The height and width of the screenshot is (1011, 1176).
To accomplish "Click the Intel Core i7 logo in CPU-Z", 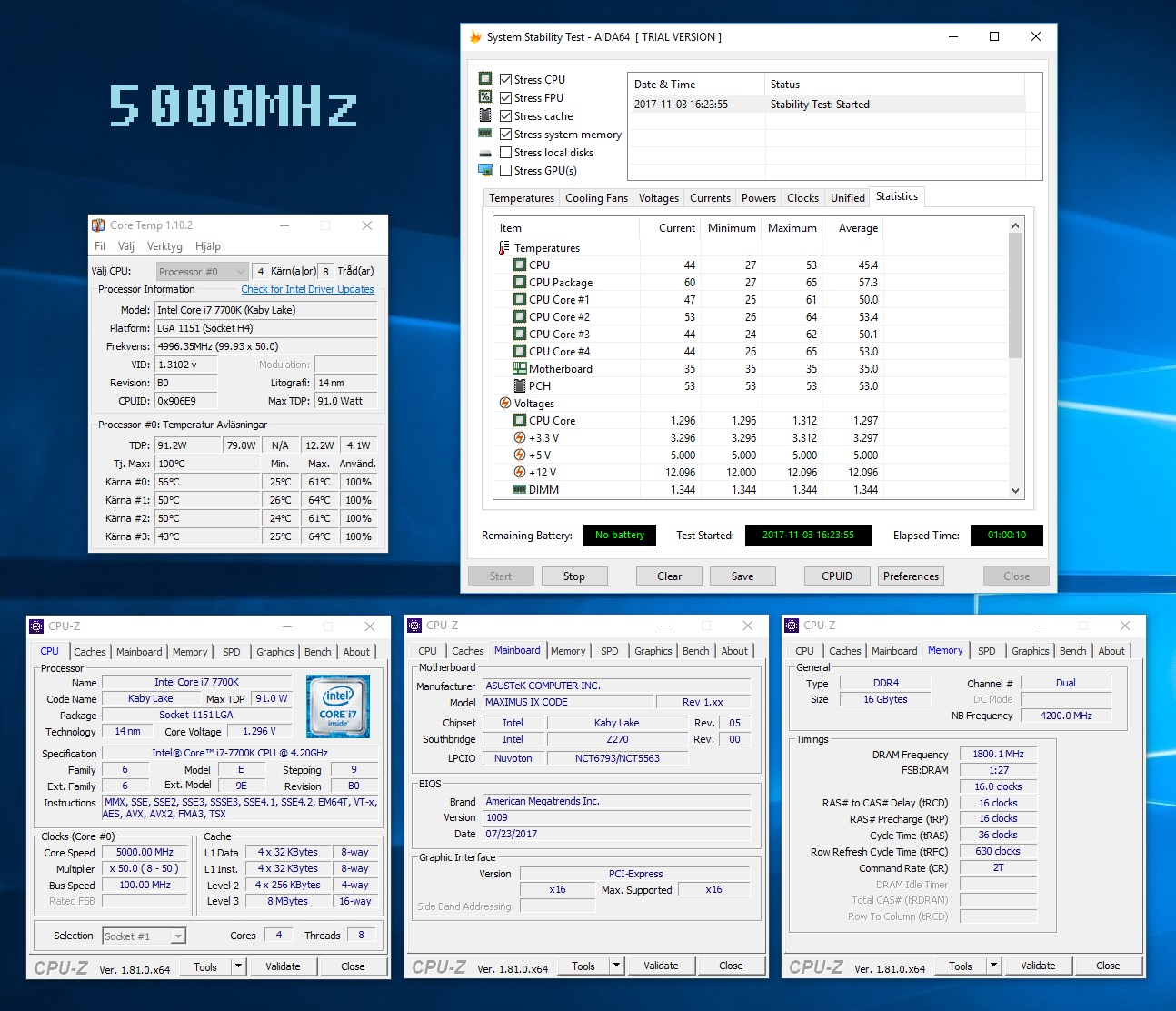I will pos(338,706).
